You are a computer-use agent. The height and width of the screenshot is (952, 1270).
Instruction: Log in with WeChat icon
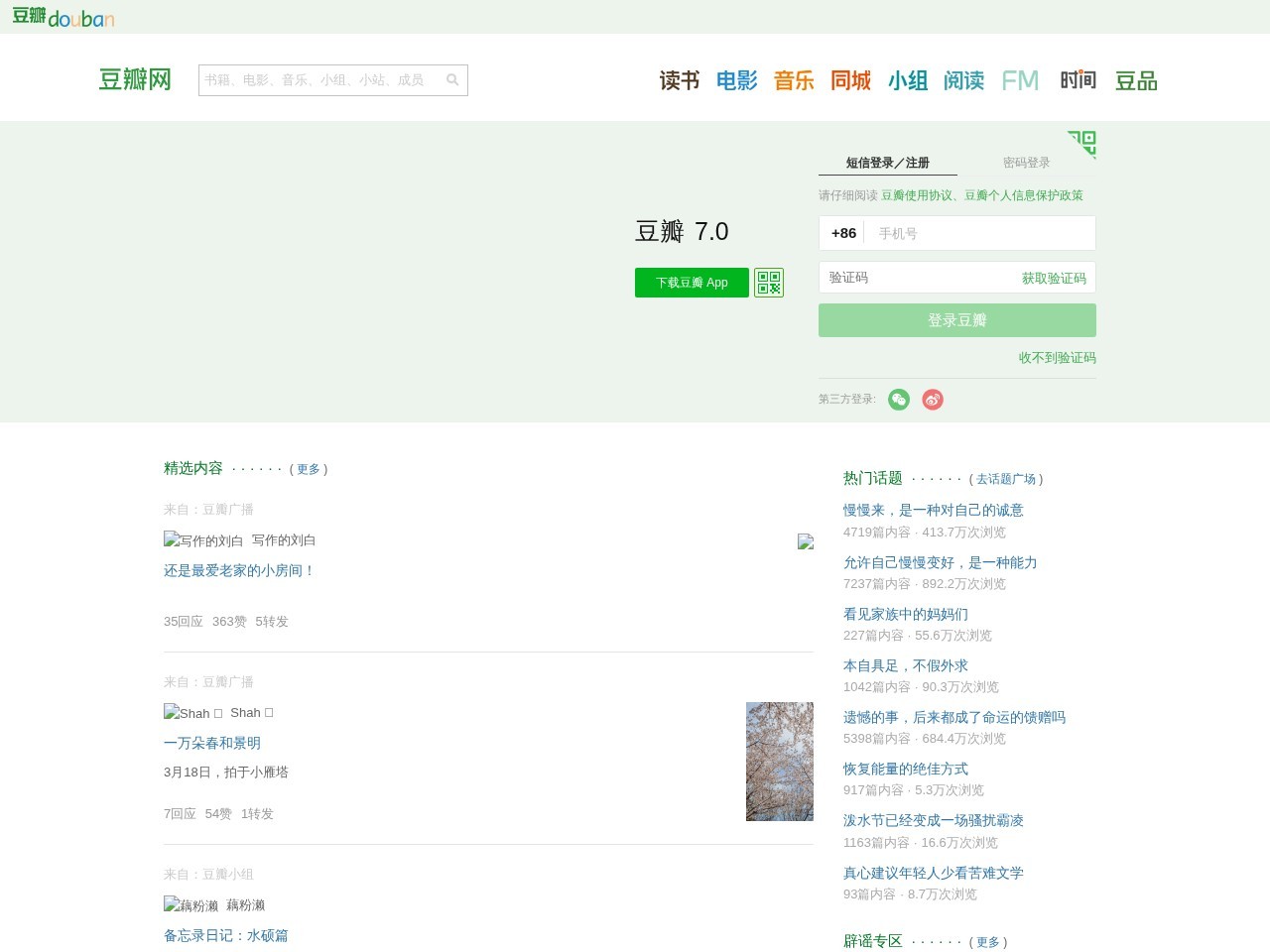[899, 400]
